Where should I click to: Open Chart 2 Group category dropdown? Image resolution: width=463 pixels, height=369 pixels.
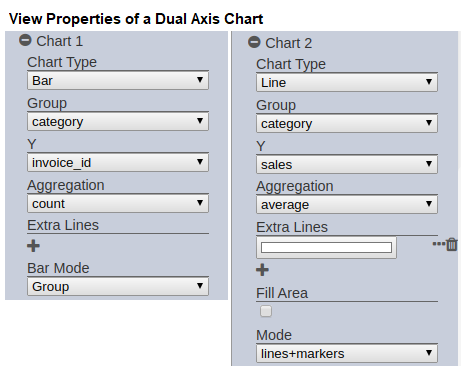coord(347,123)
